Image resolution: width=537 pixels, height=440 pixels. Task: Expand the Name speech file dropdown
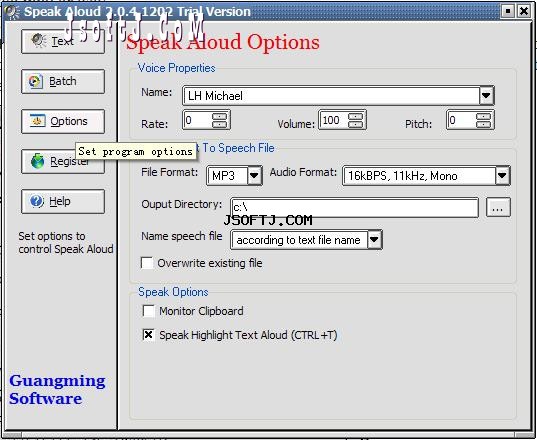coord(374,240)
